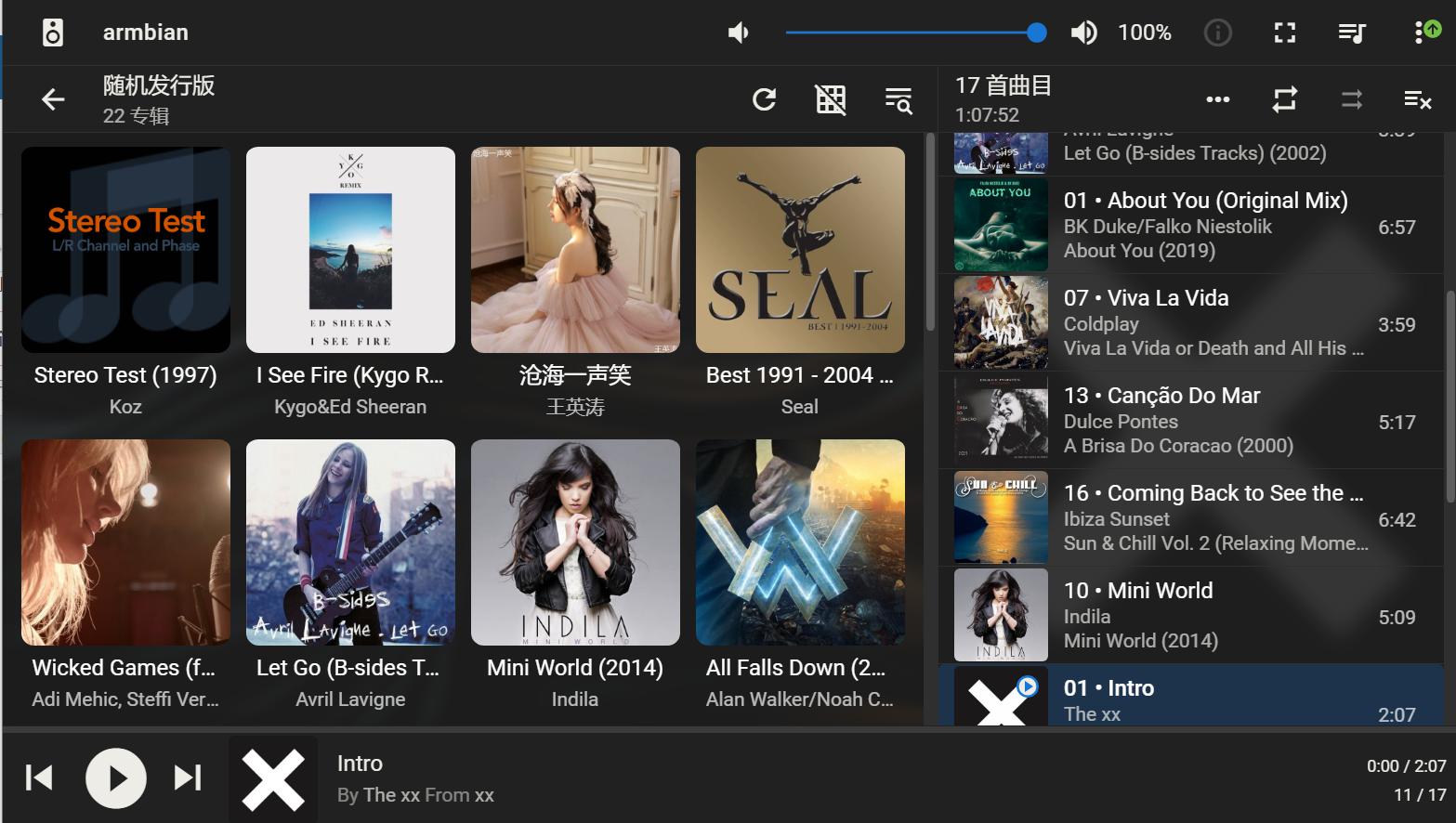The image size is (1456, 823).
Task: Click the Stereo Test (1997) title
Action: 125,375
